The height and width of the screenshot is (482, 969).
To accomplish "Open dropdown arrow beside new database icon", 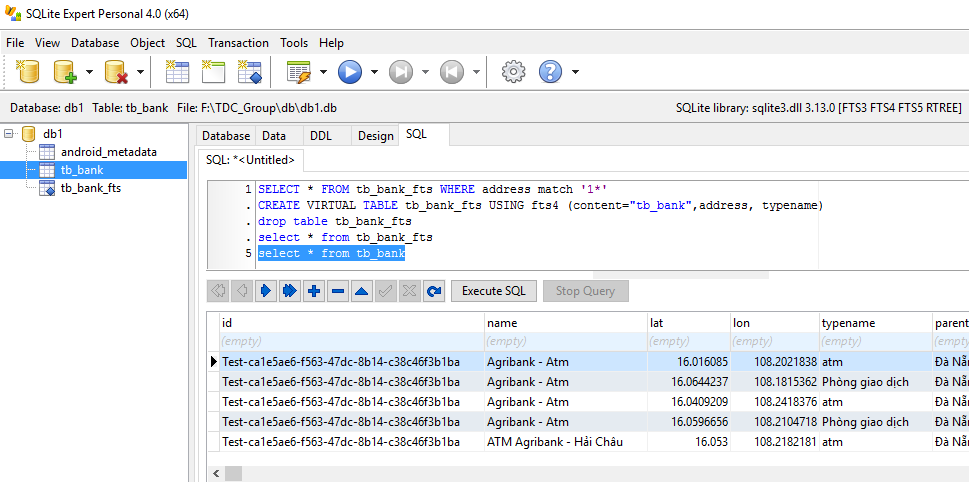I will [x=89, y=72].
